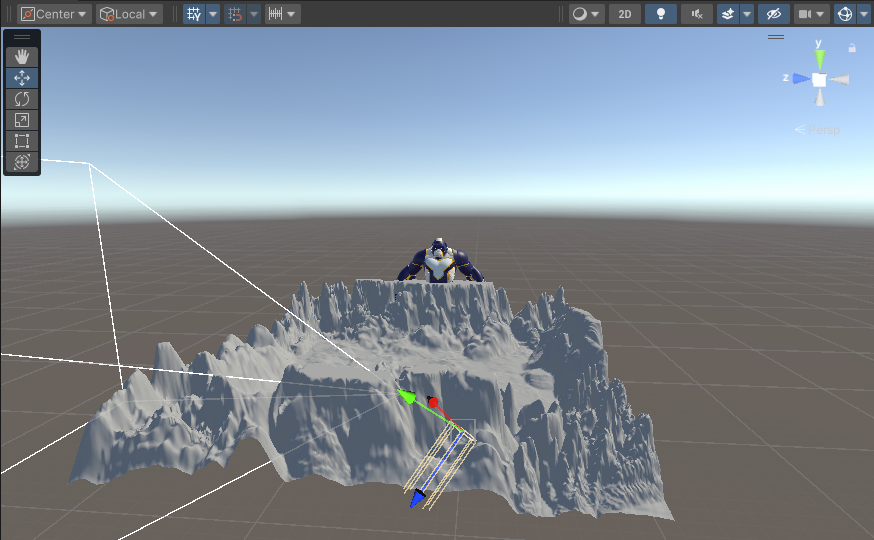The image size is (874, 540).
Task: Click the center cube of orientation gizmo
Action: pos(819,80)
